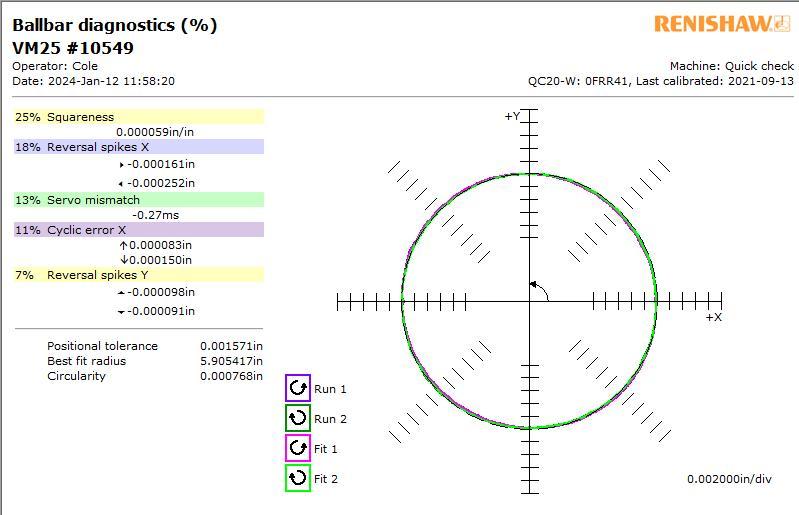Click the Renishaw logo
This screenshot has width=799, height=515.
(x=721, y=23)
